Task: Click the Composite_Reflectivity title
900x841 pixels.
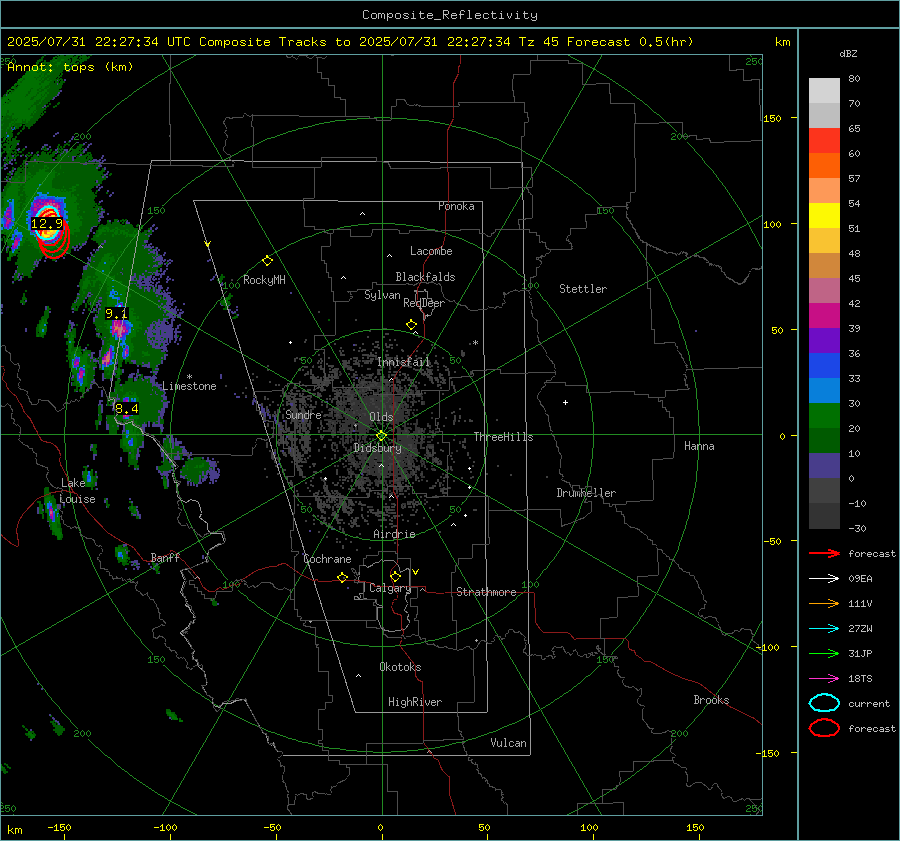Action: (450, 15)
